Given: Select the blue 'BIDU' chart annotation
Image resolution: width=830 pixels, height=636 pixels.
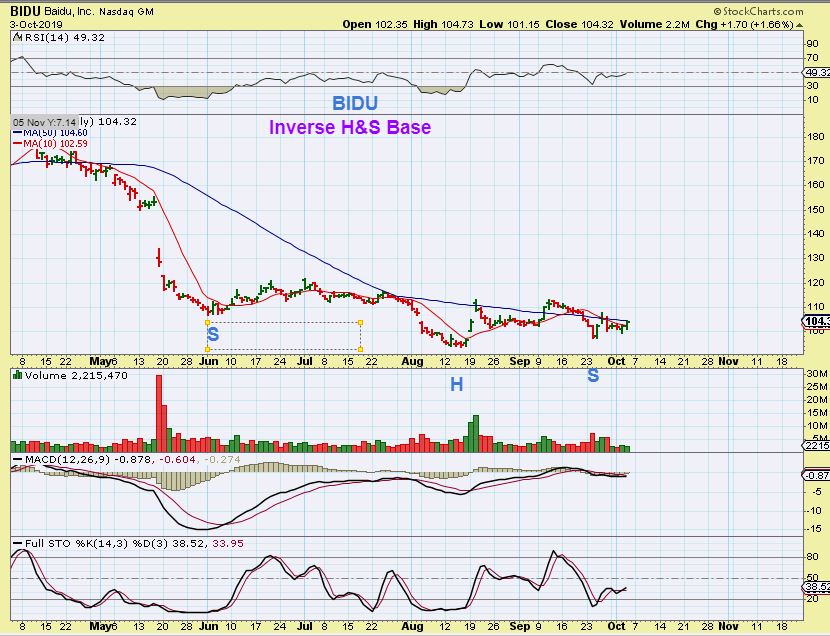Looking at the screenshot, I should (355, 103).
